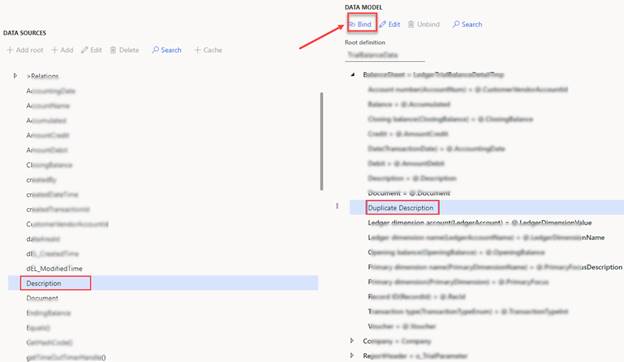Select the Equals() data source row
This screenshot has height=362, width=624.
pyautogui.click(x=38, y=328)
